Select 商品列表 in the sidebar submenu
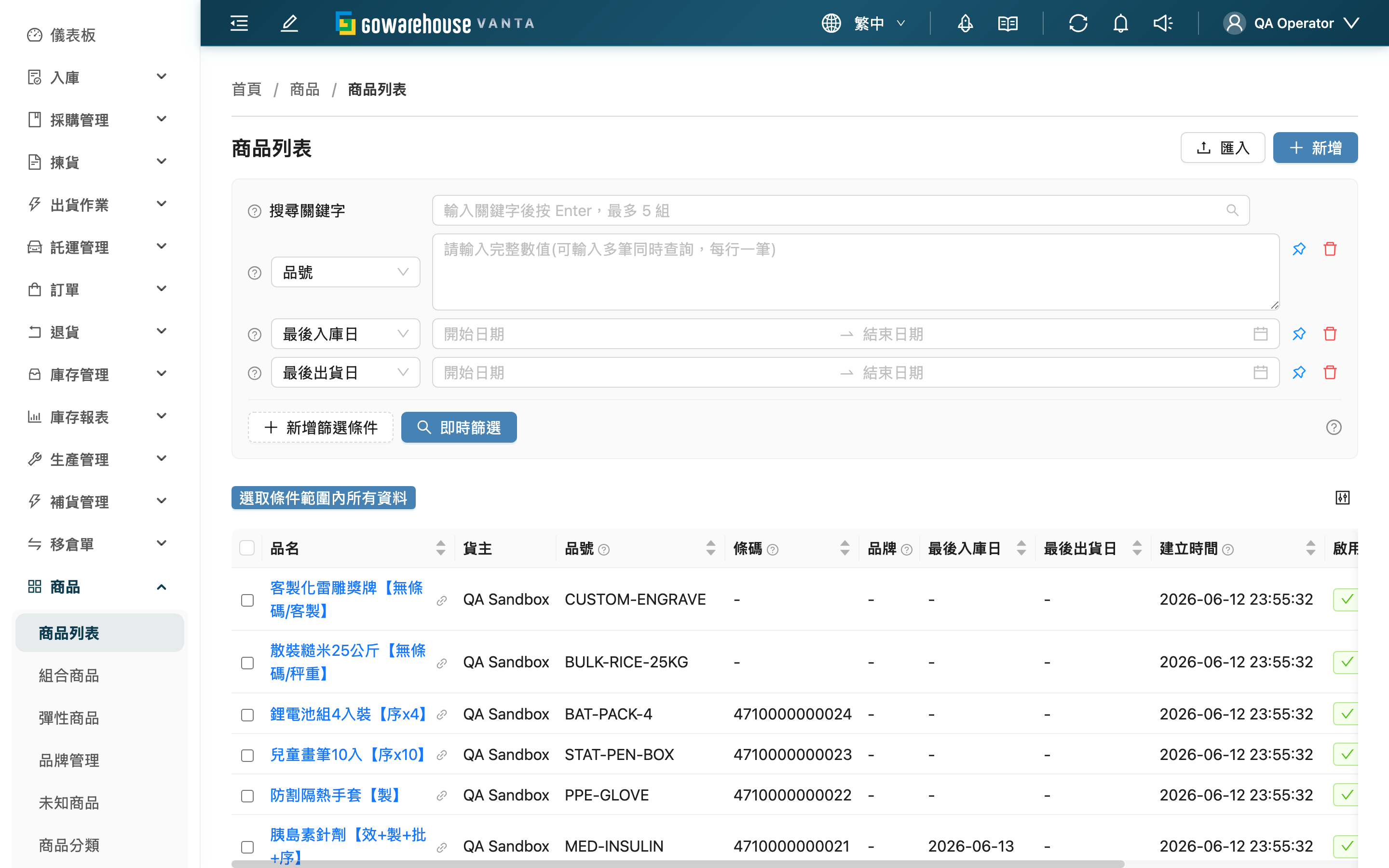This screenshot has width=1389, height=868. point(100,633)
